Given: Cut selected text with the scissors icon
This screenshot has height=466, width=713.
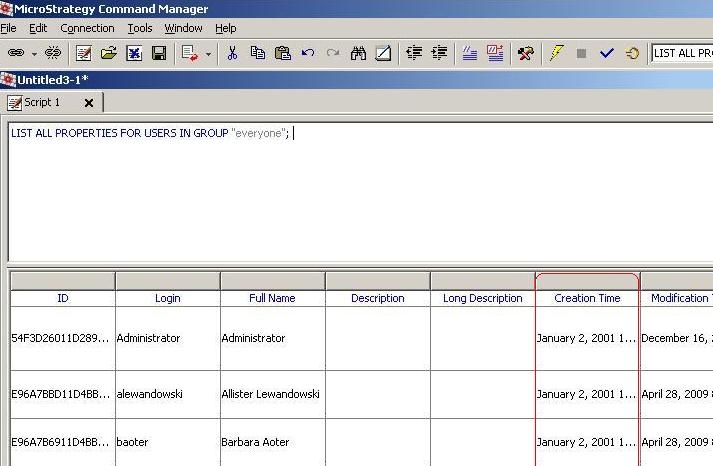Looking at the screenshot, I should pos(232,53).
